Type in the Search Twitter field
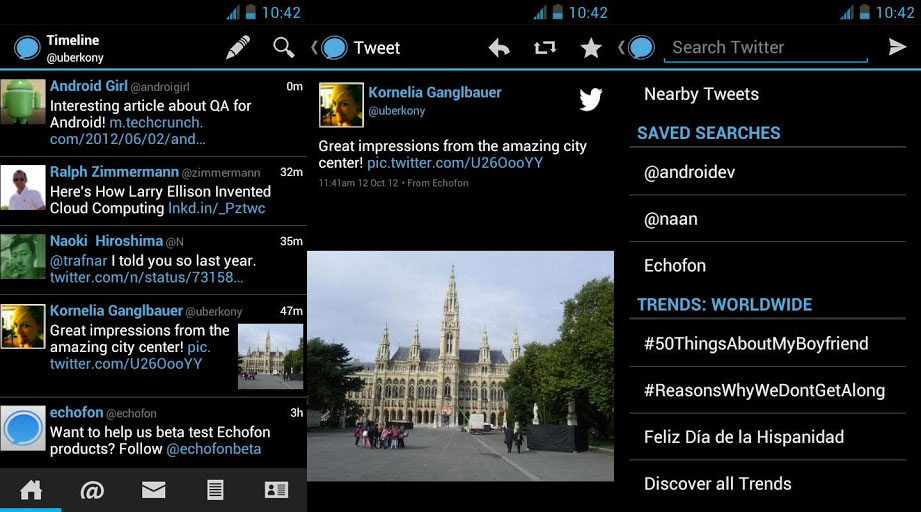The width and height of the screenshot is (921, 512). point(765,47)
